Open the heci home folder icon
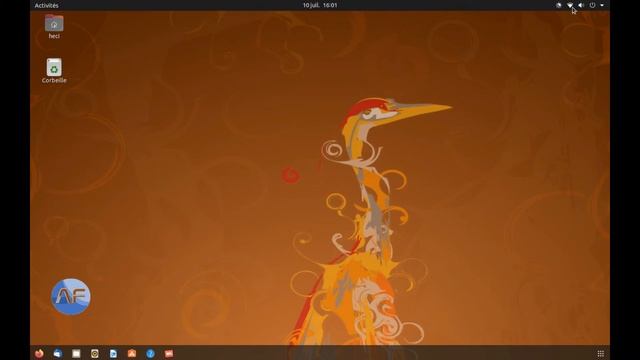The image size is (640, 360). (x=54, y=23)
